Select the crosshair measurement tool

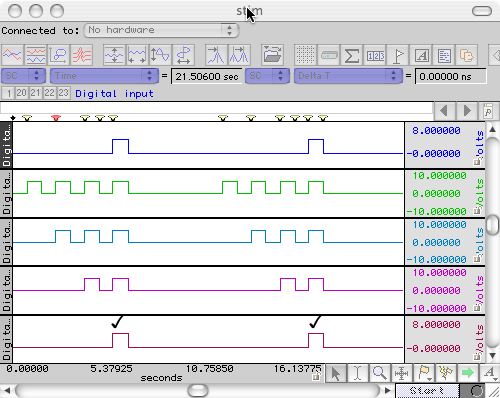click(401, 373)
